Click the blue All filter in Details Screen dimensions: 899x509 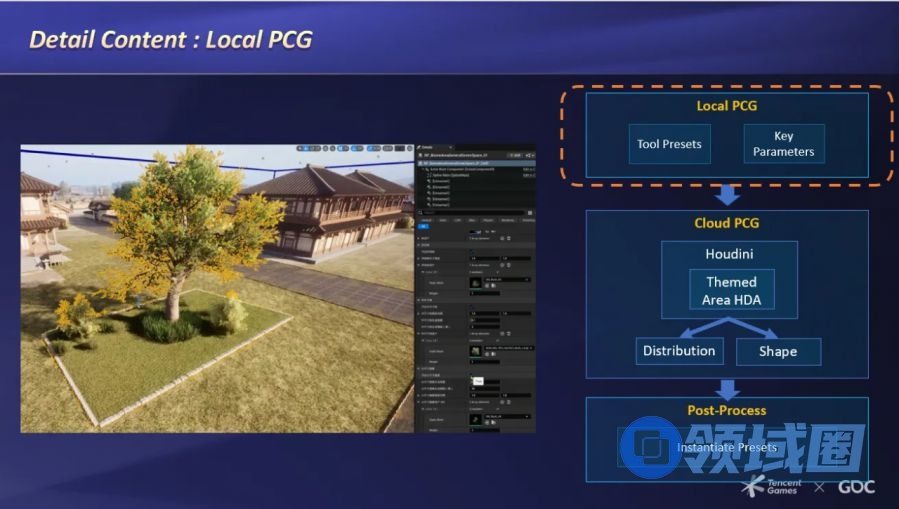pyautogui.click(x=422, y=227)
